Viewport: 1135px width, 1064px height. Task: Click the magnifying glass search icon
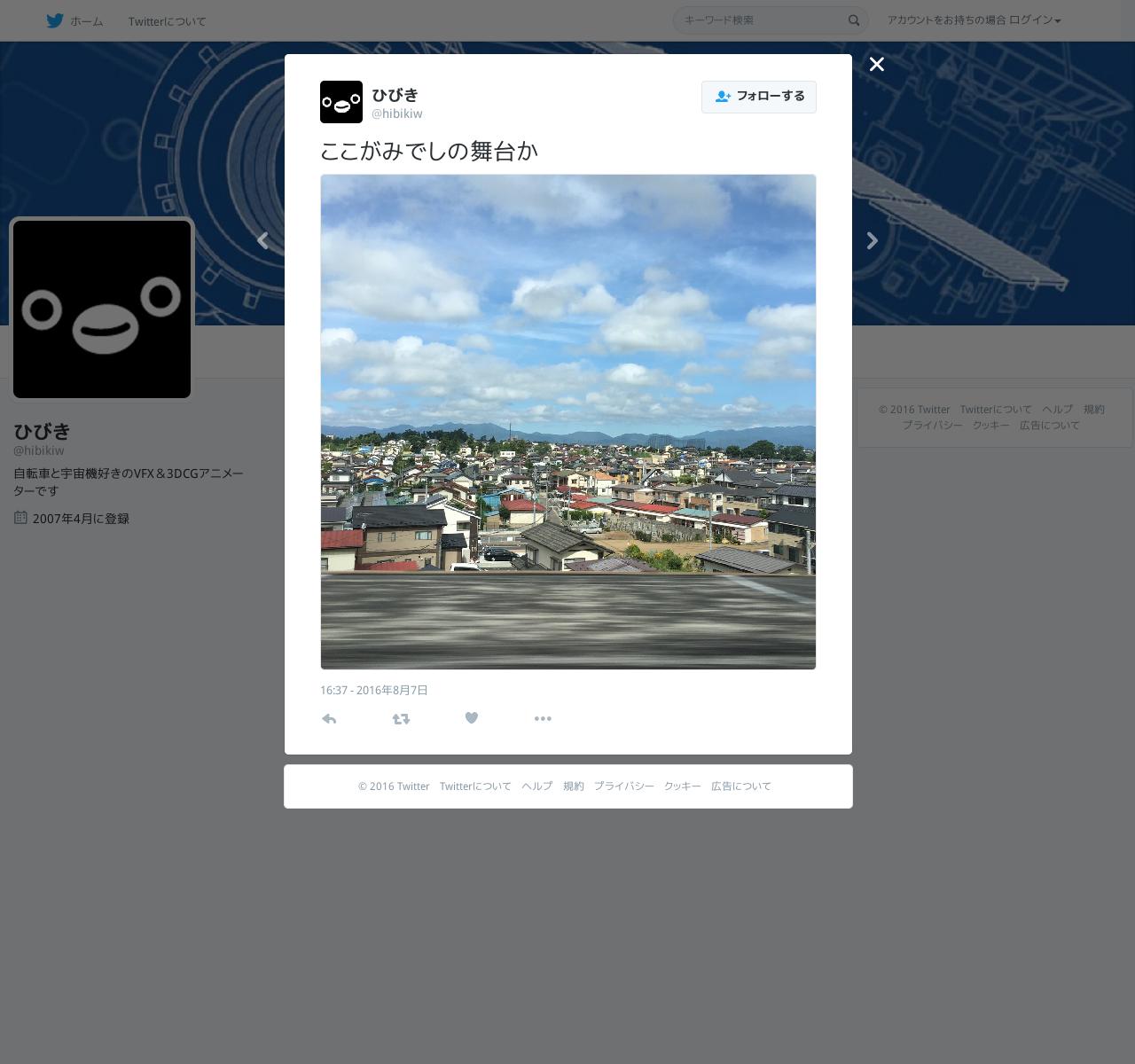click(x=854, y=20)
